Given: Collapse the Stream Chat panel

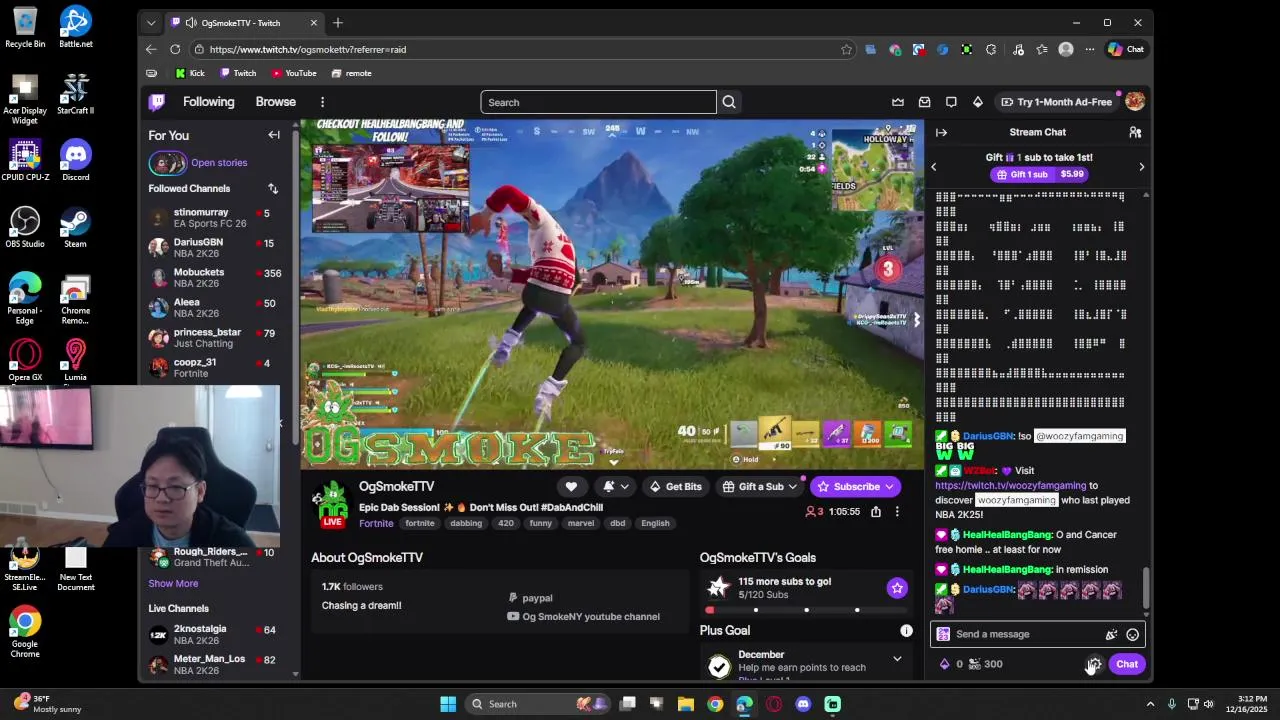Looking at the screenshot, I should 941,132.
